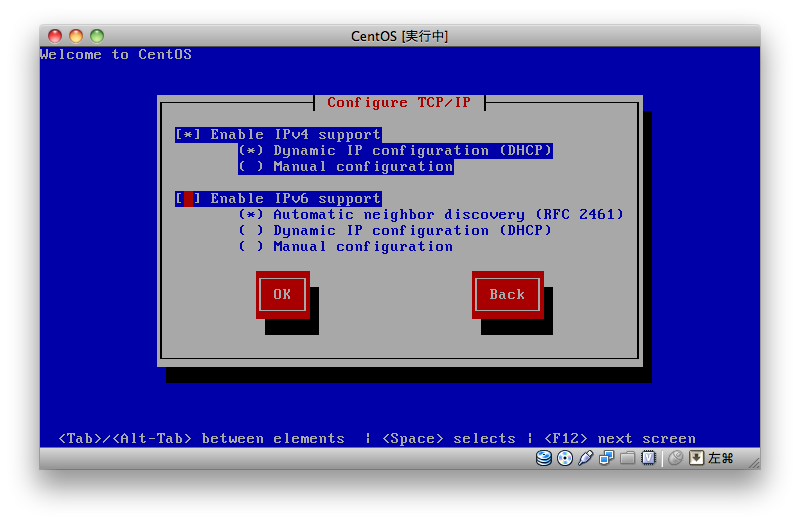Click the virtualization CPU chip icon
The height and width of the screenshot is (524, 800).
(x=648, y=458)
